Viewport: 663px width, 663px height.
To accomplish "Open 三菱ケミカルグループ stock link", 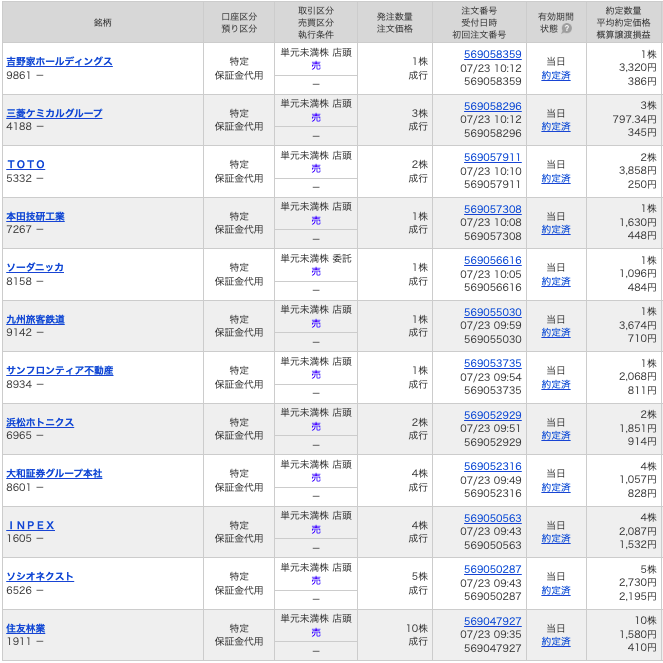I will pyautogui.click(x=54, y=113).
